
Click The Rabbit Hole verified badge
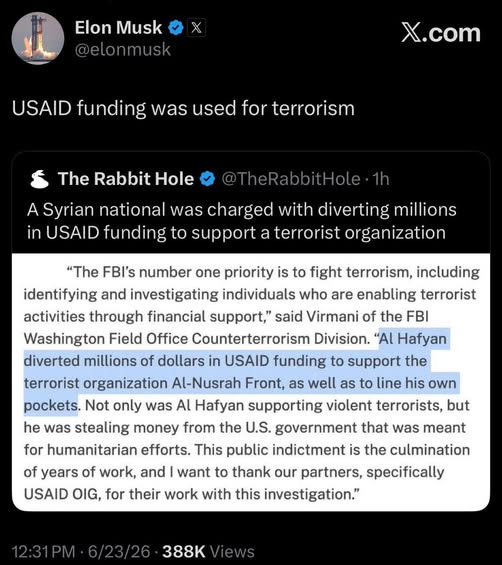pyautogui.click(x=207, y=179)
